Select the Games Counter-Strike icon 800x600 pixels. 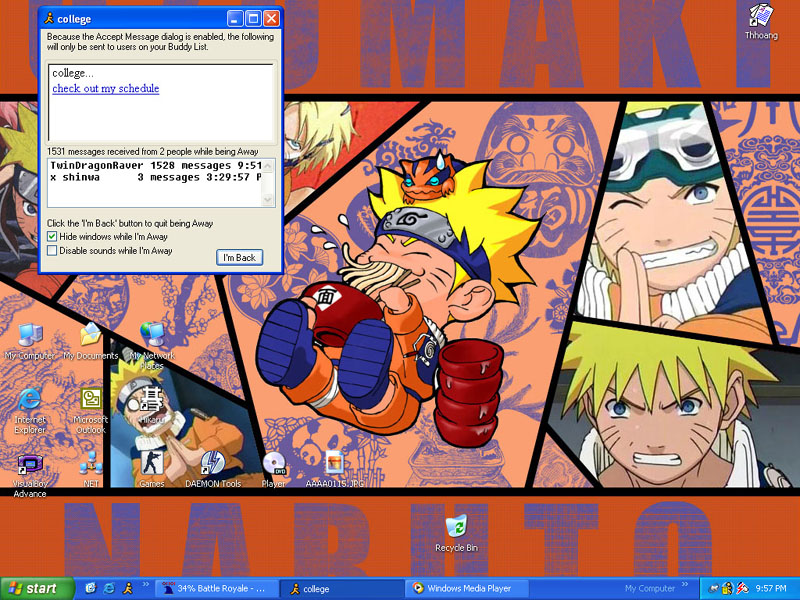point(152,469)
